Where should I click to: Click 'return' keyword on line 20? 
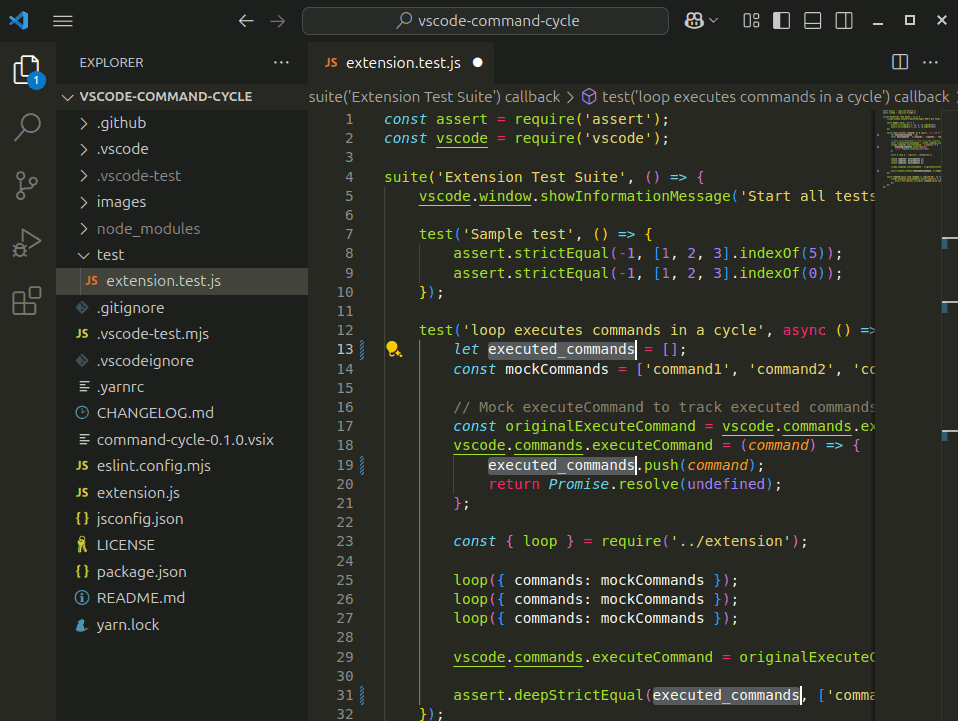(x=514, y=484)
